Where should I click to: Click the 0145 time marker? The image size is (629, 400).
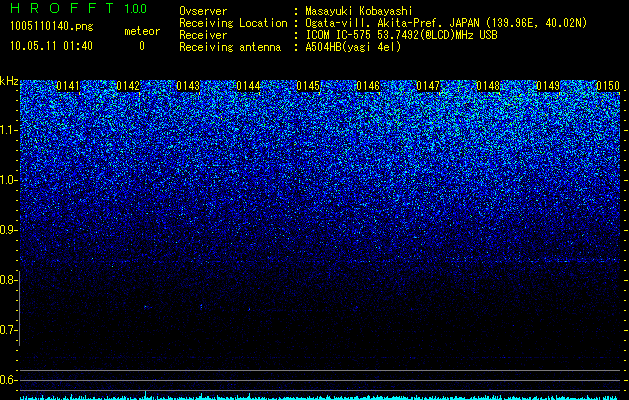(308, 86)
